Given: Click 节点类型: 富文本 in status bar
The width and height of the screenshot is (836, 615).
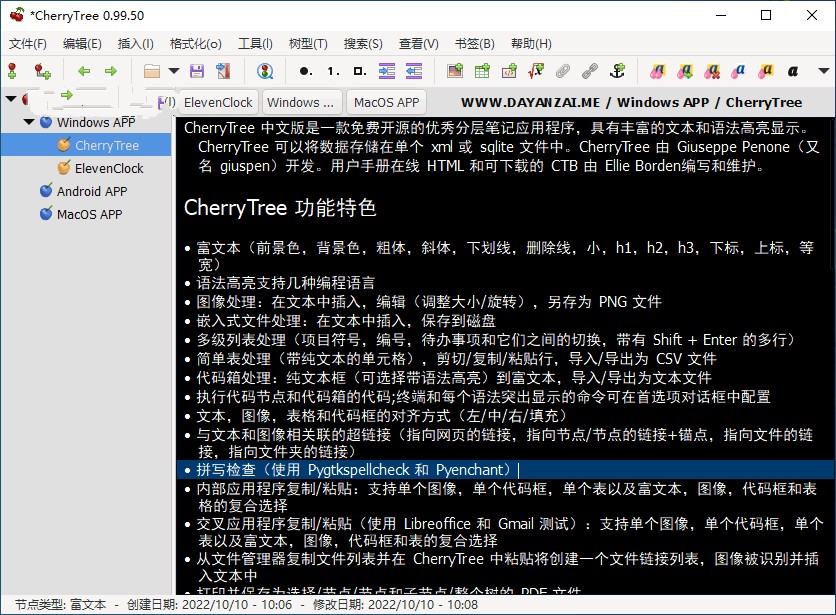Looking at the screenshot, I should 60,604.
